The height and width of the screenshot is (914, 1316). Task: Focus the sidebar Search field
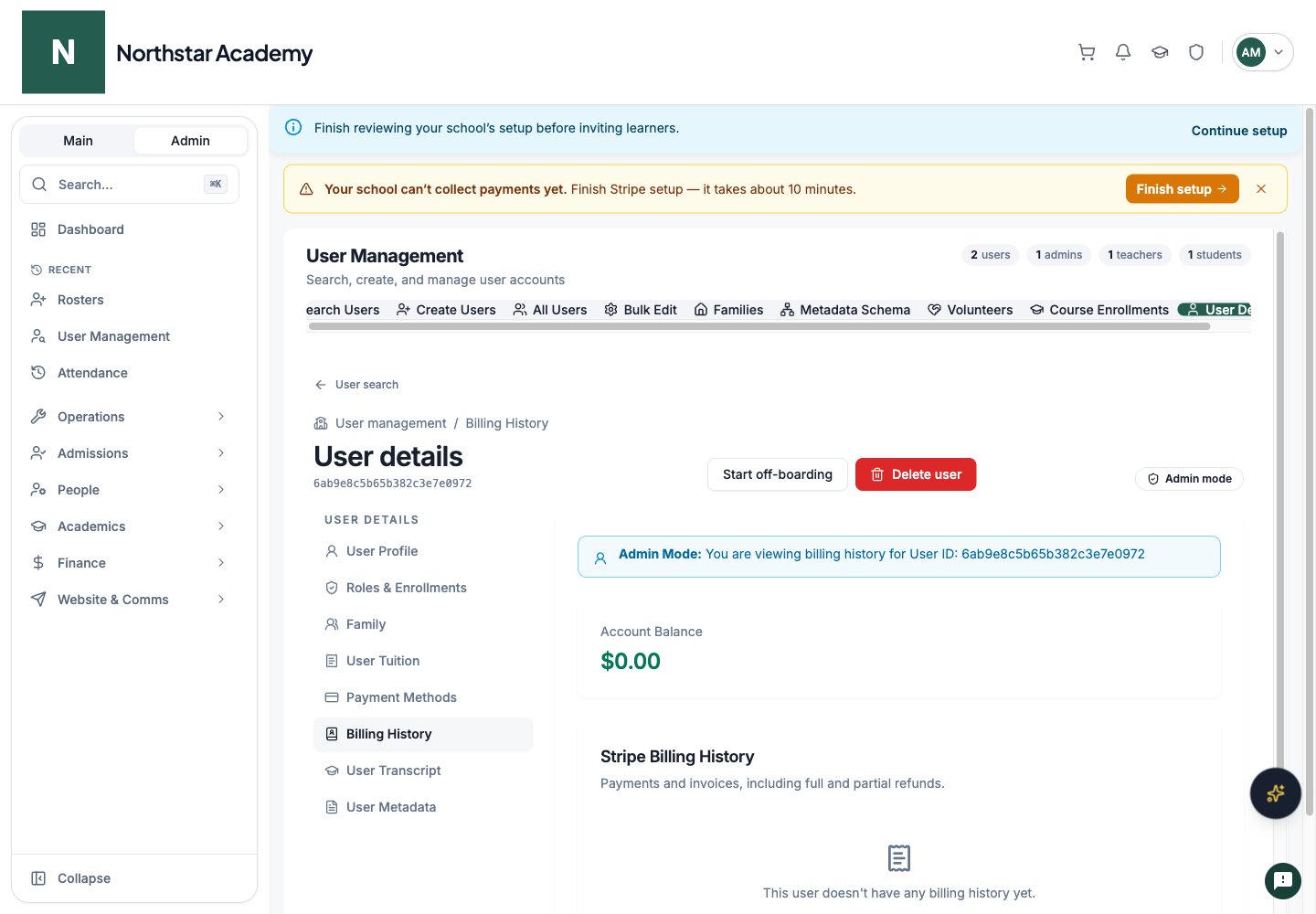[x=129, y=185]
